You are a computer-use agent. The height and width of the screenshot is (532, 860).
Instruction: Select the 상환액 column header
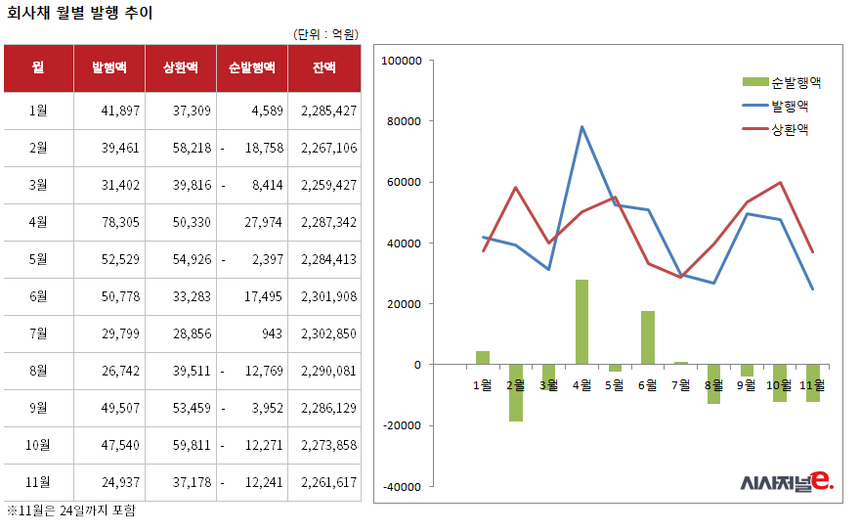click(x=180, y=68)
